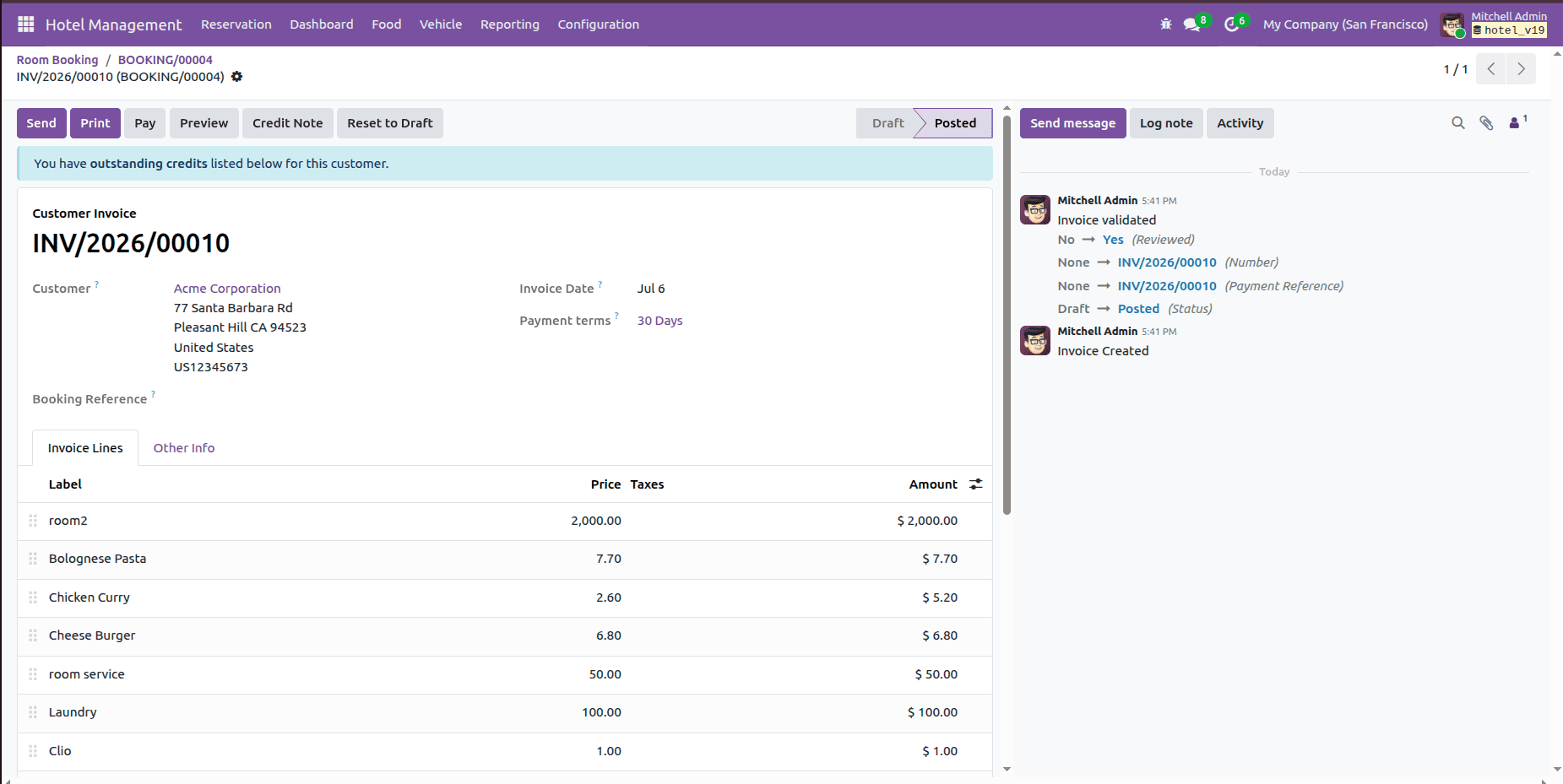1563x784 pixels.
Task: Switch to the Other Info tab
Action: (184, 448)
